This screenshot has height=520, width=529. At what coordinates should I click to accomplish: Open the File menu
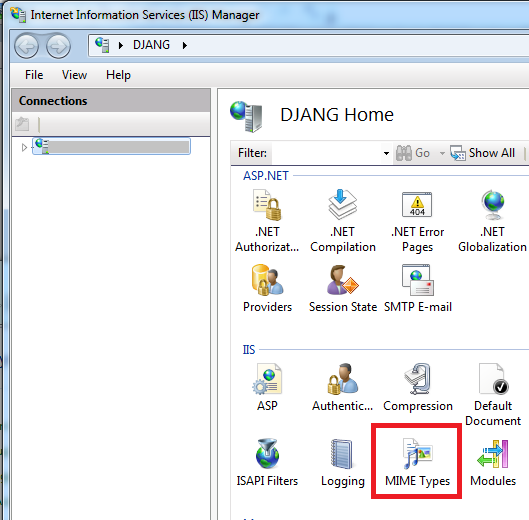coord(34,75)
